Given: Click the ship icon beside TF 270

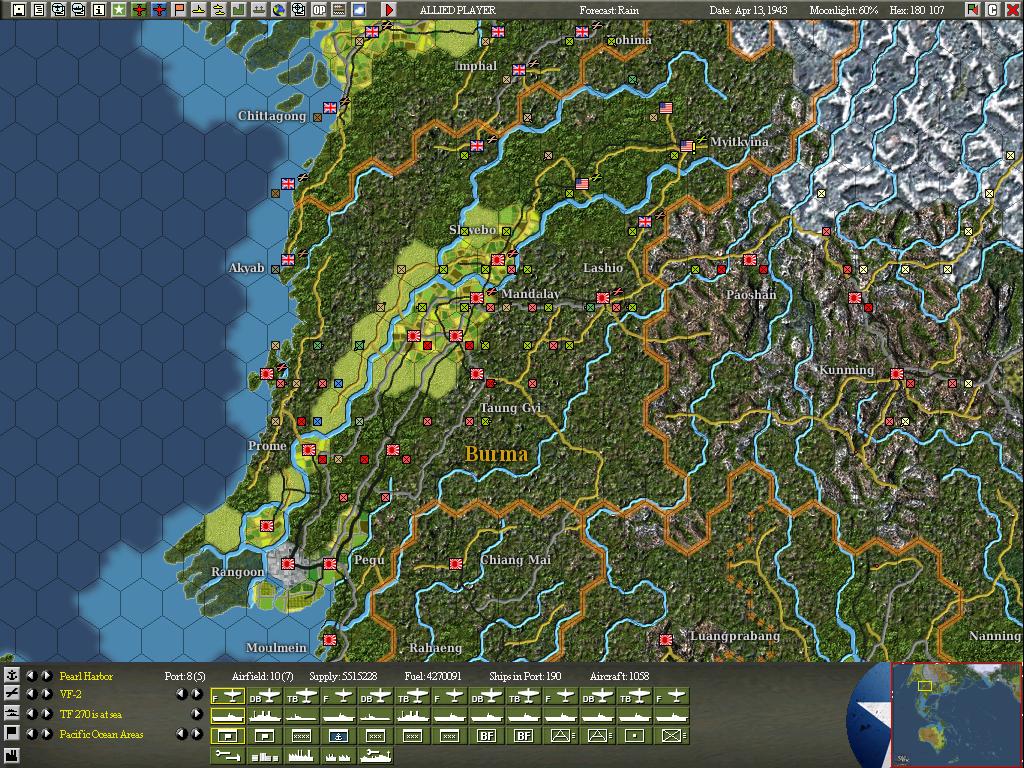Looking at the screenshot, I should (11, 714).
